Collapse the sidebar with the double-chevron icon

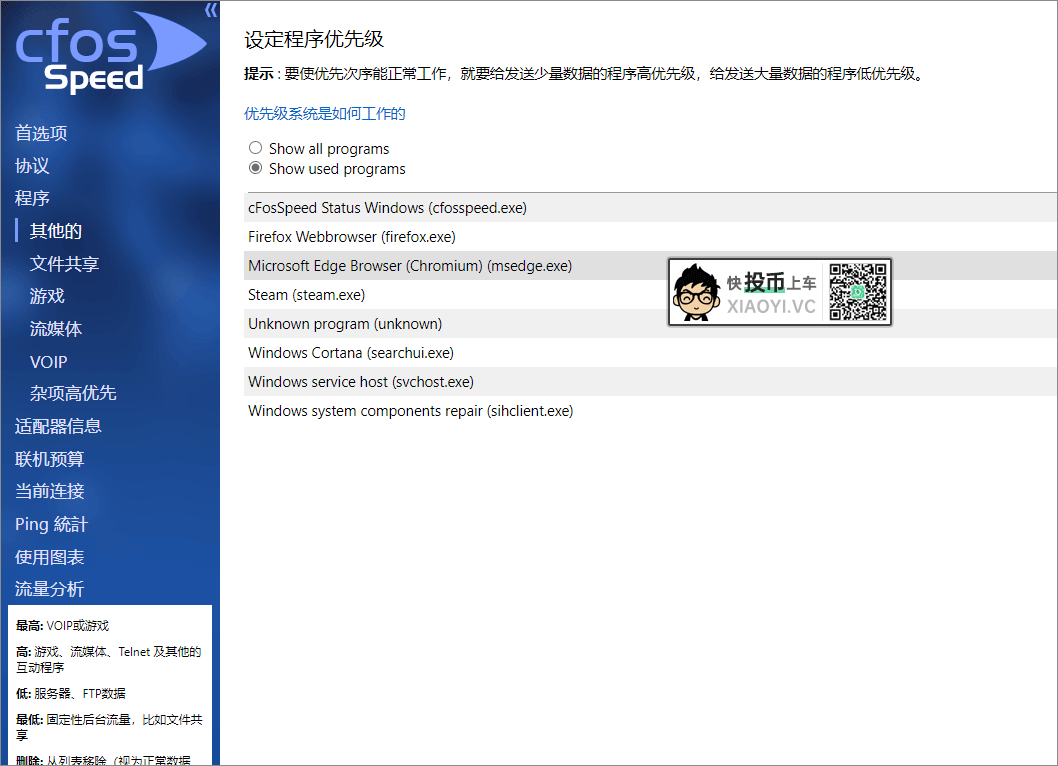(x=211, y=10)
